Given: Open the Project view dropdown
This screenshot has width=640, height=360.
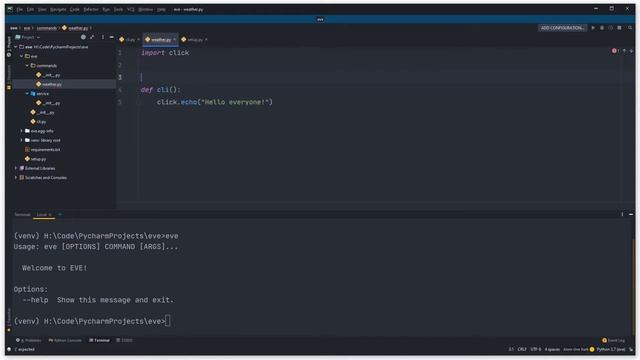Looking at the screenshot, I should (x=28, y=37).
